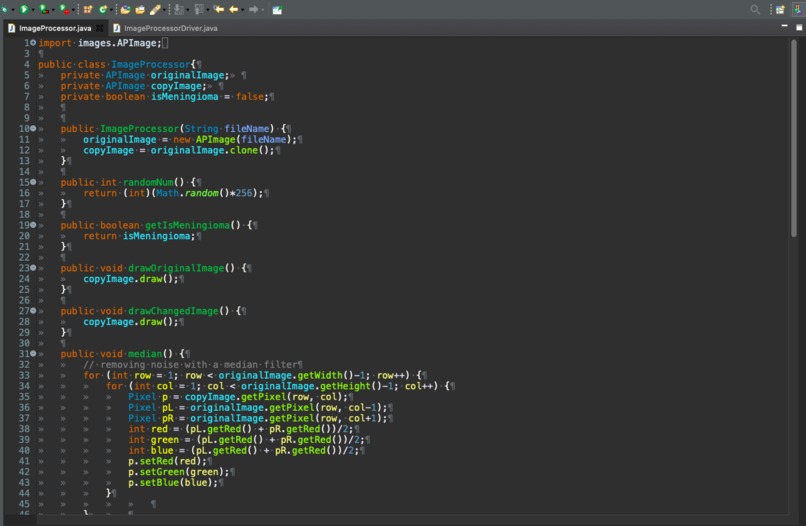Viewport: 806px width, 526px height.
Task: Click the Coverage run icon
Action: (x=44, y=9)
